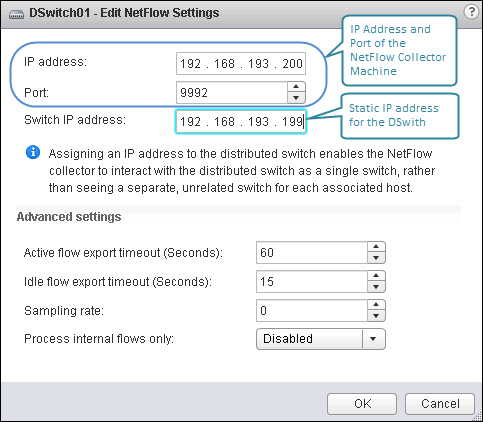Screen dimensions: 483x422
Task: Click the Switch IP address field
Action: tap(241, 122)
